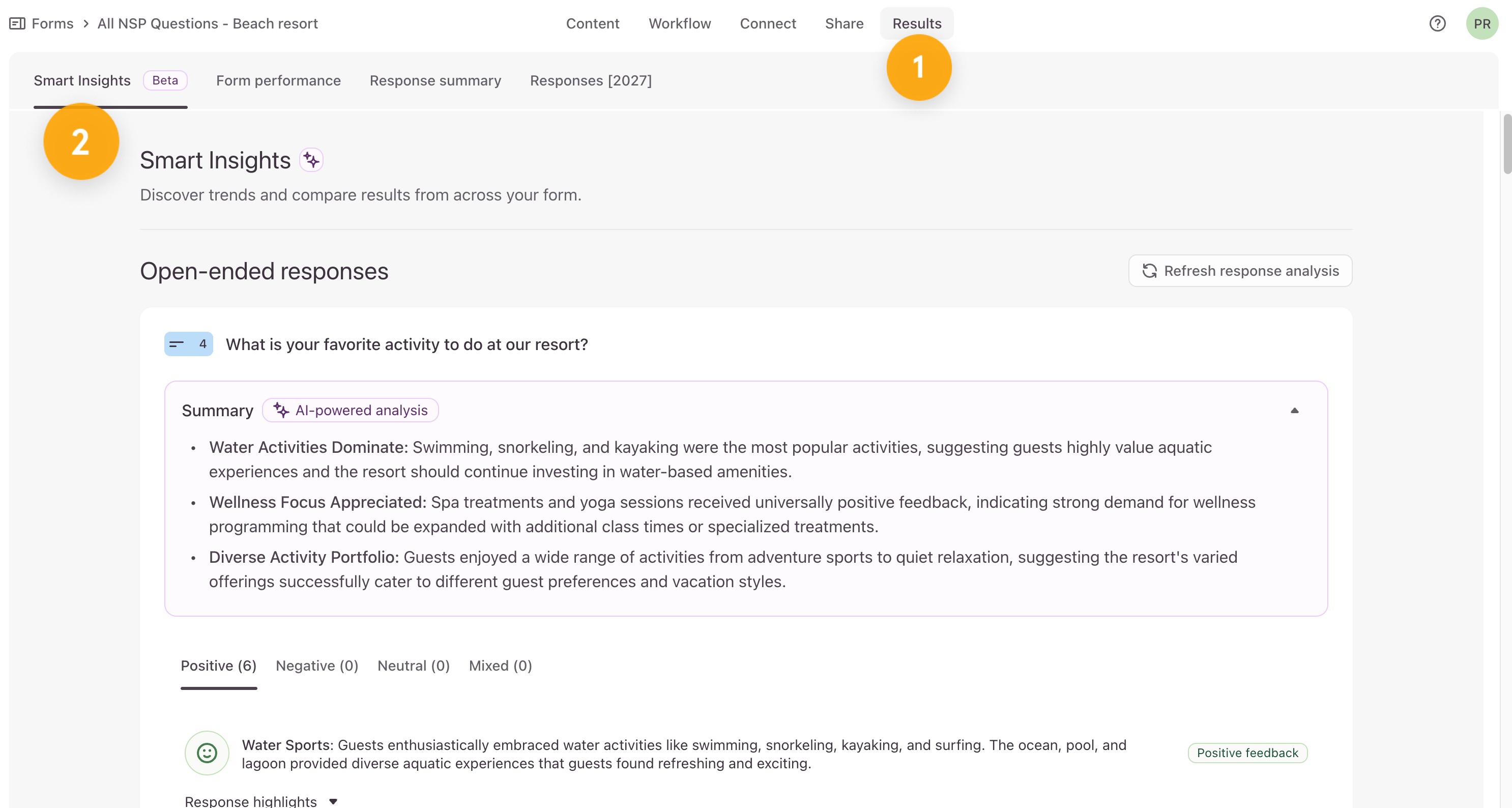Click the Forms panel icon in breadcrumb

click(17, 23)
